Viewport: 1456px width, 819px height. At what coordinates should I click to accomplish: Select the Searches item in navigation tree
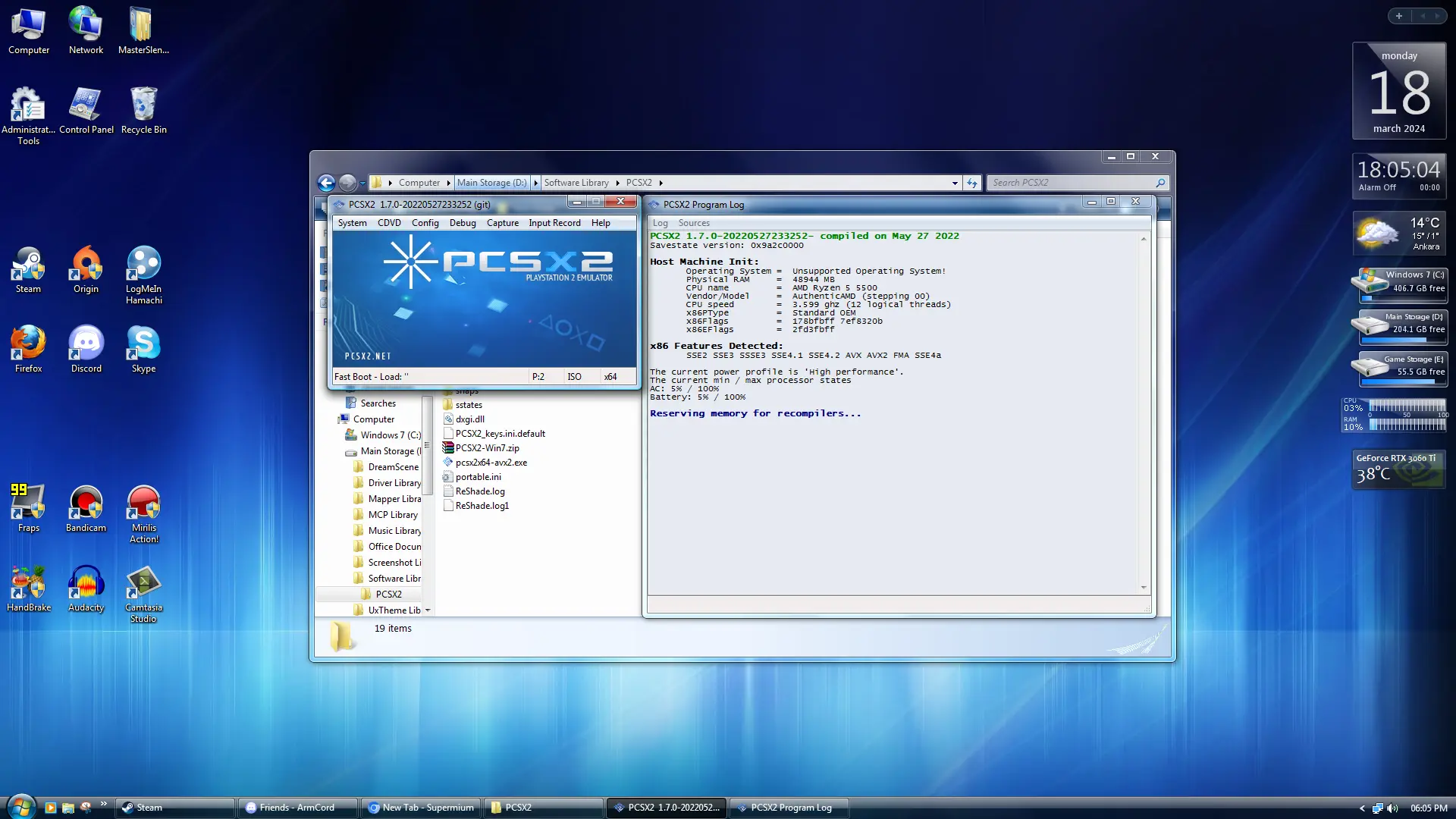378,403
